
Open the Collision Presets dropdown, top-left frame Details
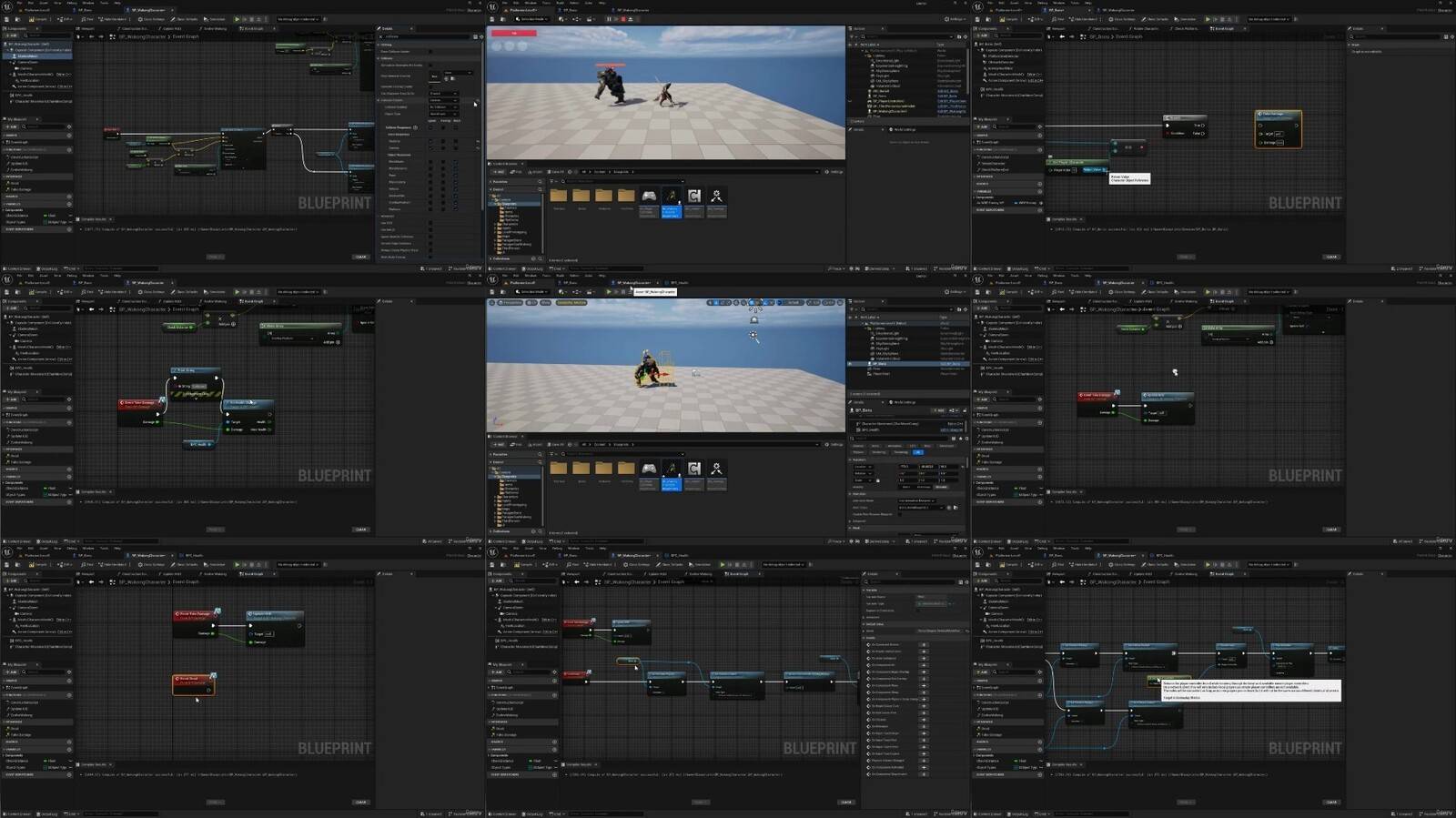coord(444,100)
